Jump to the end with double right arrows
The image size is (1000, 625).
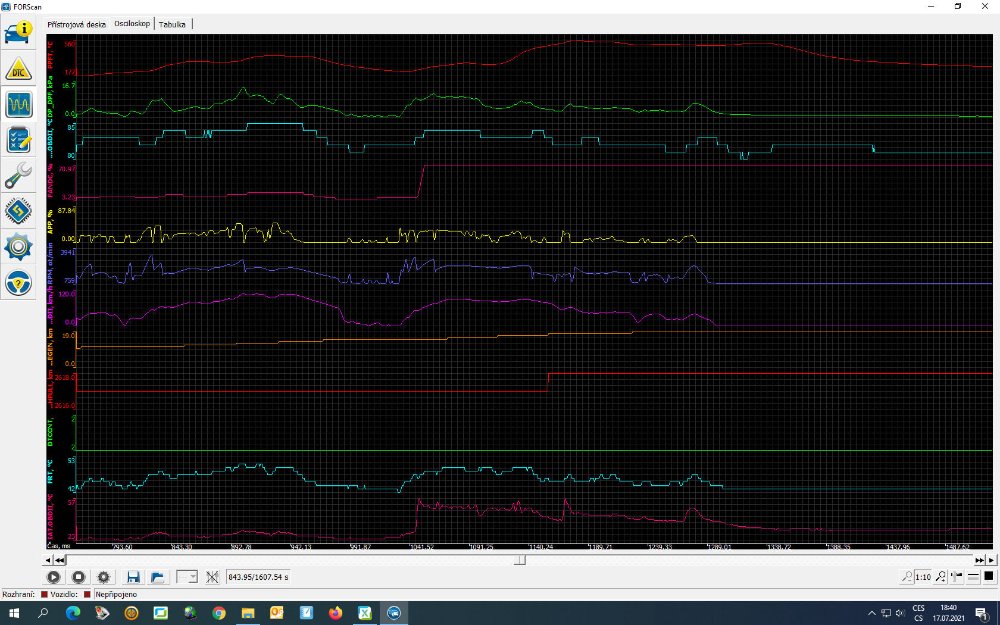[981, 561]
